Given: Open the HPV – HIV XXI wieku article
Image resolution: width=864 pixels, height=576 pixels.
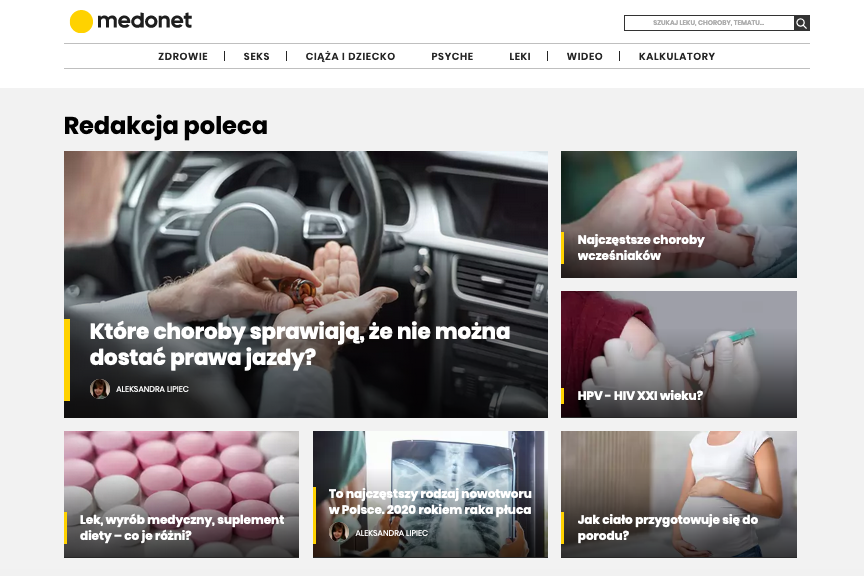Looking at the screenshot, I should [640, 395].
